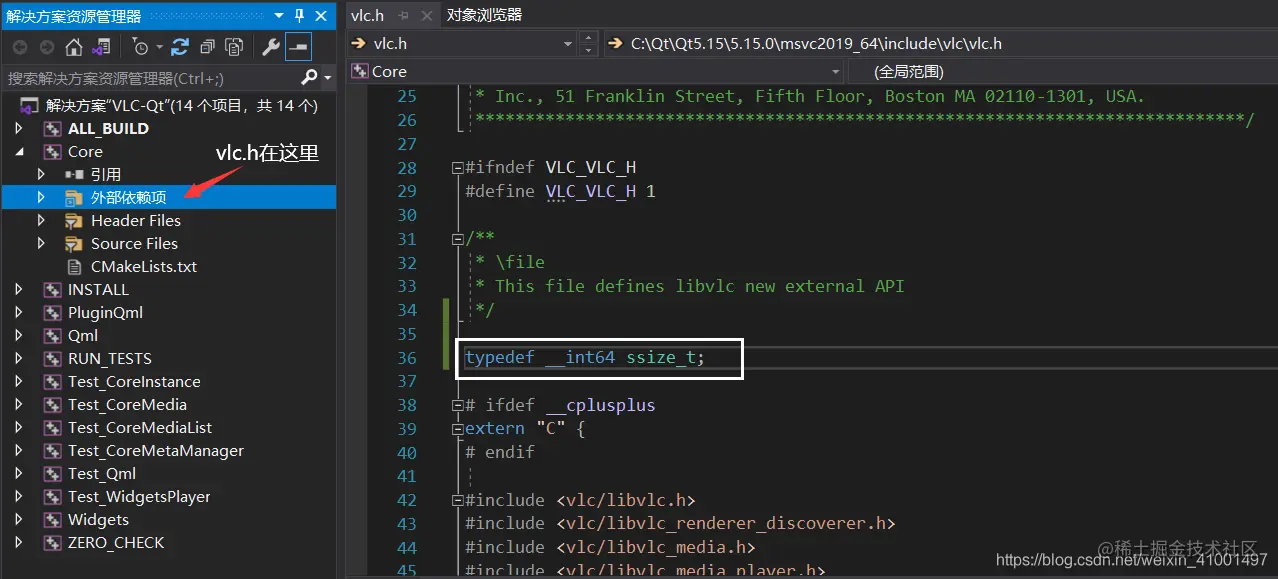Screen dimensions: 1278x579
Task: Click the 引用 references icon
Action: click(74, 175)
